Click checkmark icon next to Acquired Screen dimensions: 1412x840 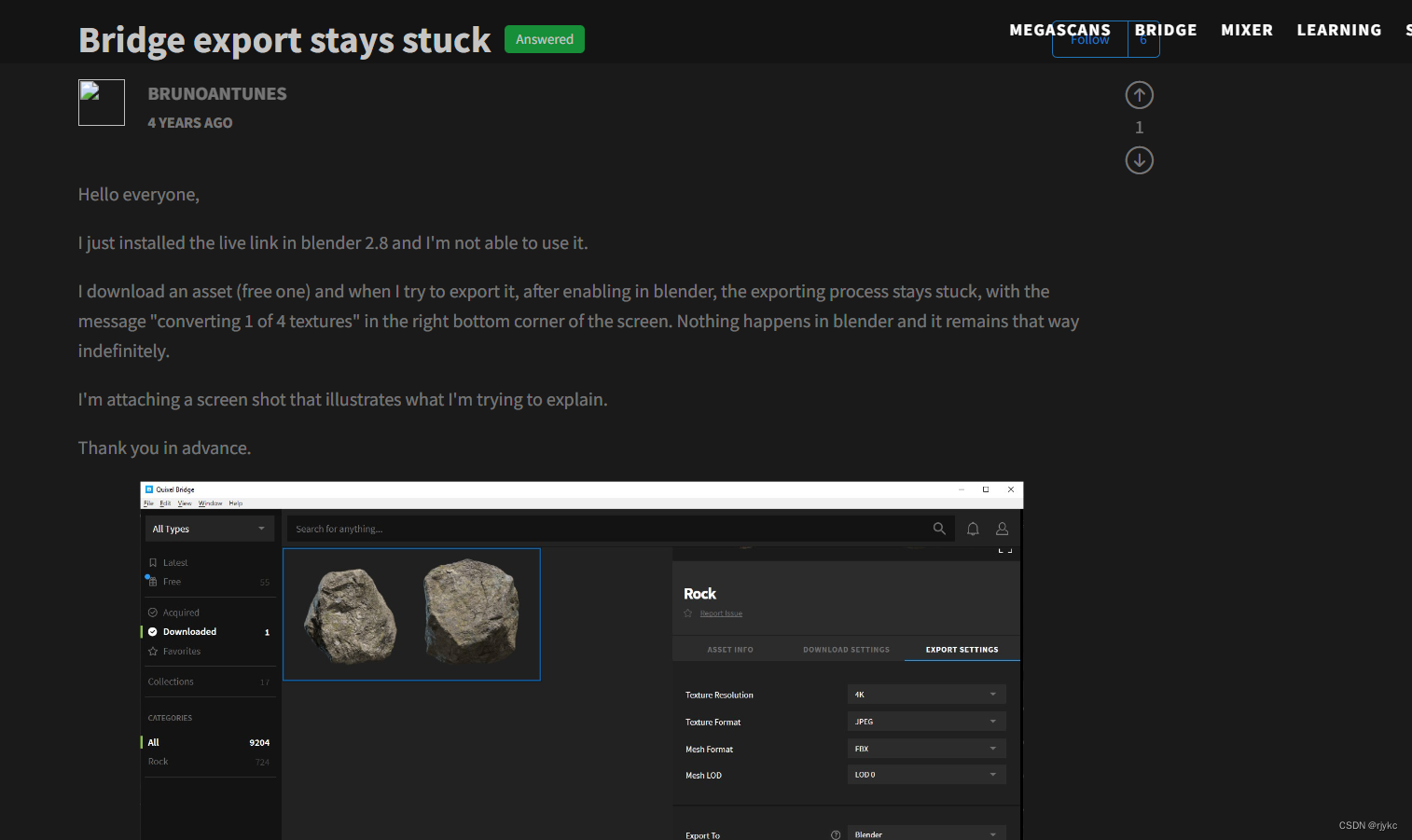[153, 613]
